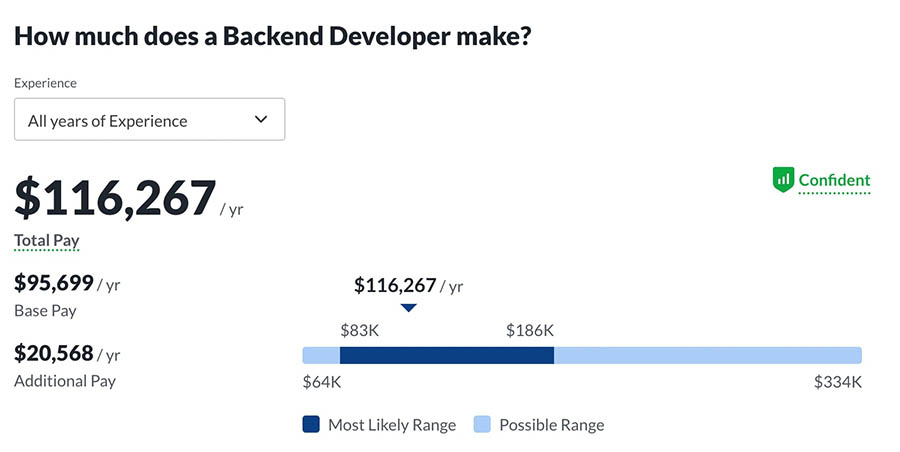900x452 pixels.
Task: Click the $64K minimum label
Action: [322, 381]
